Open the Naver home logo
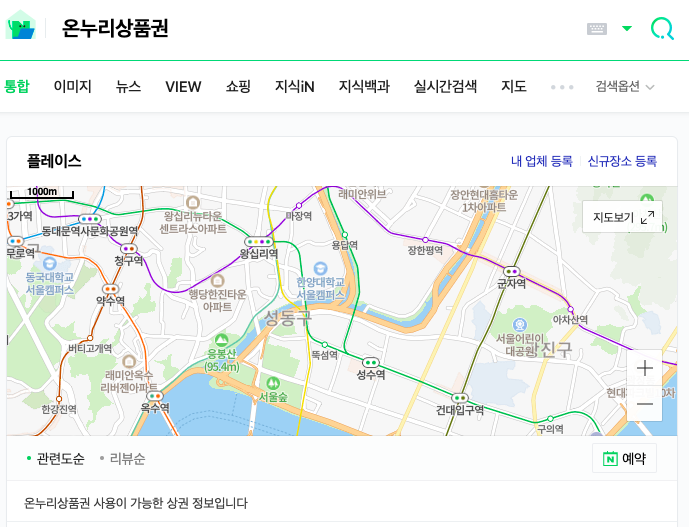This screenshot has height=527, width=689. (20, 26)
